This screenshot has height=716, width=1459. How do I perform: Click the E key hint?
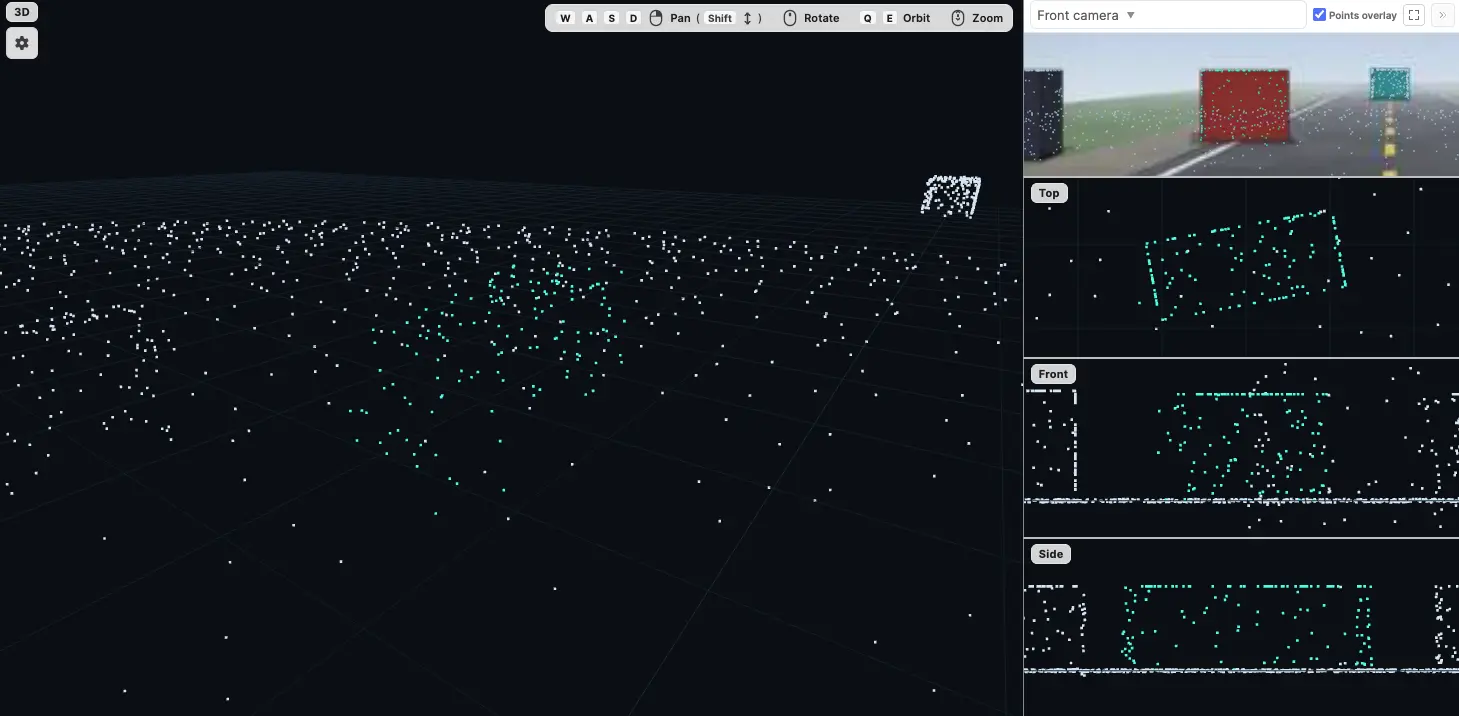[890, 18]
